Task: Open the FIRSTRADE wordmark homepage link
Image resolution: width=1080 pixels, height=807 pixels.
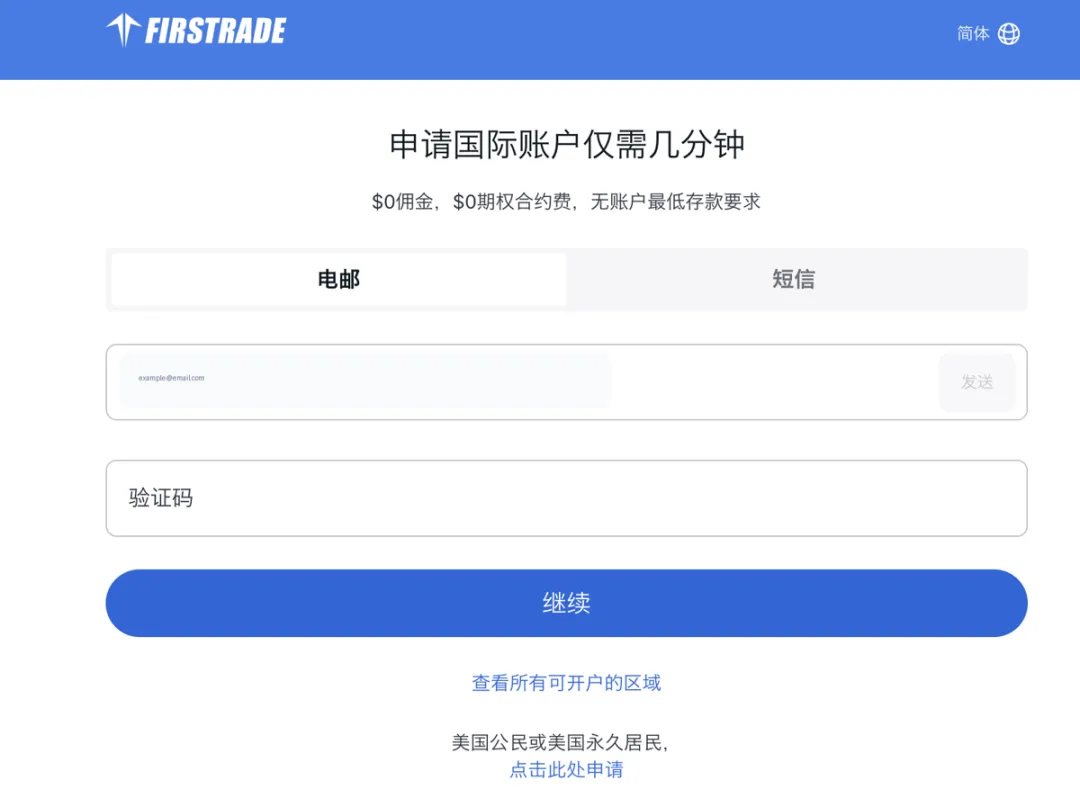Action: 216,31
